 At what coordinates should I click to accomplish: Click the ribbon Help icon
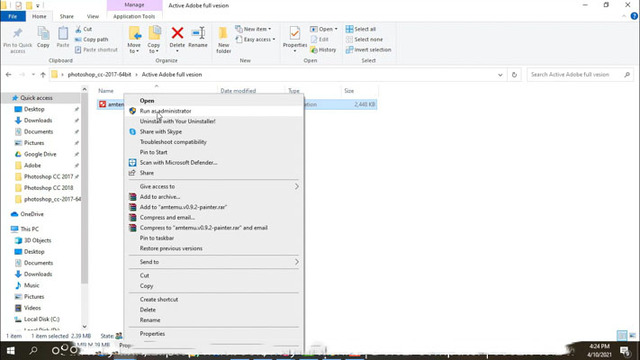point(634,16)
